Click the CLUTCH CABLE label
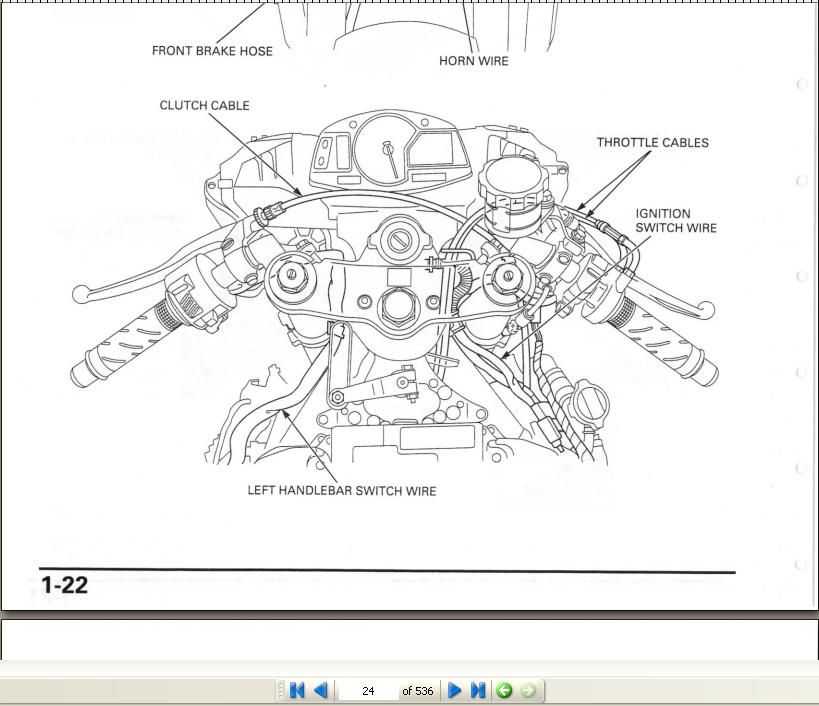 point(204,104)
